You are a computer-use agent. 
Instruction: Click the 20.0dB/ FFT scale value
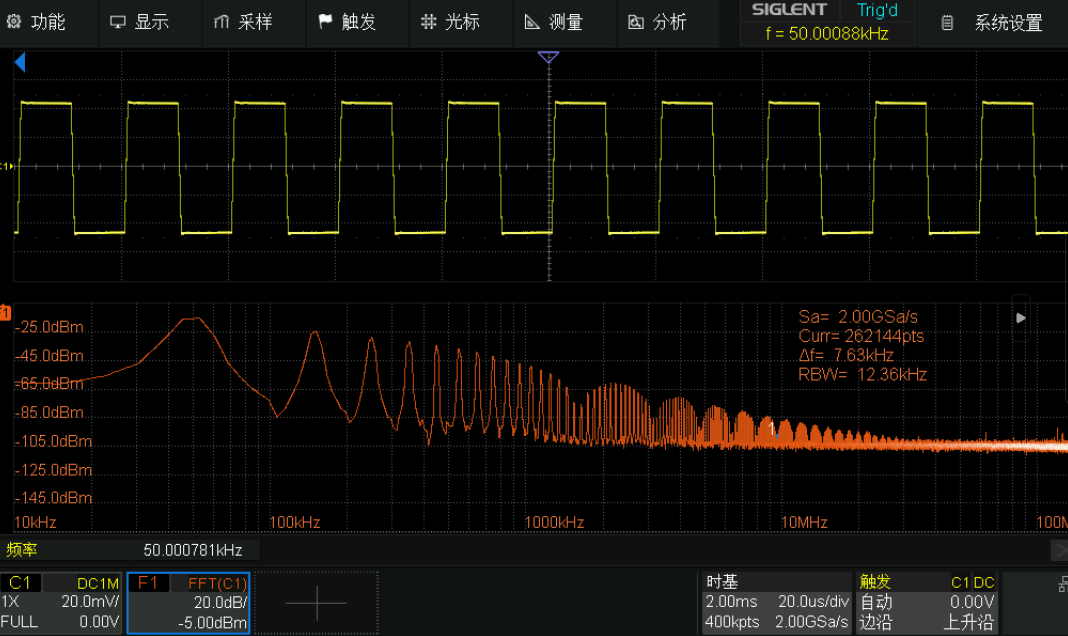click(x=220, y=603)
